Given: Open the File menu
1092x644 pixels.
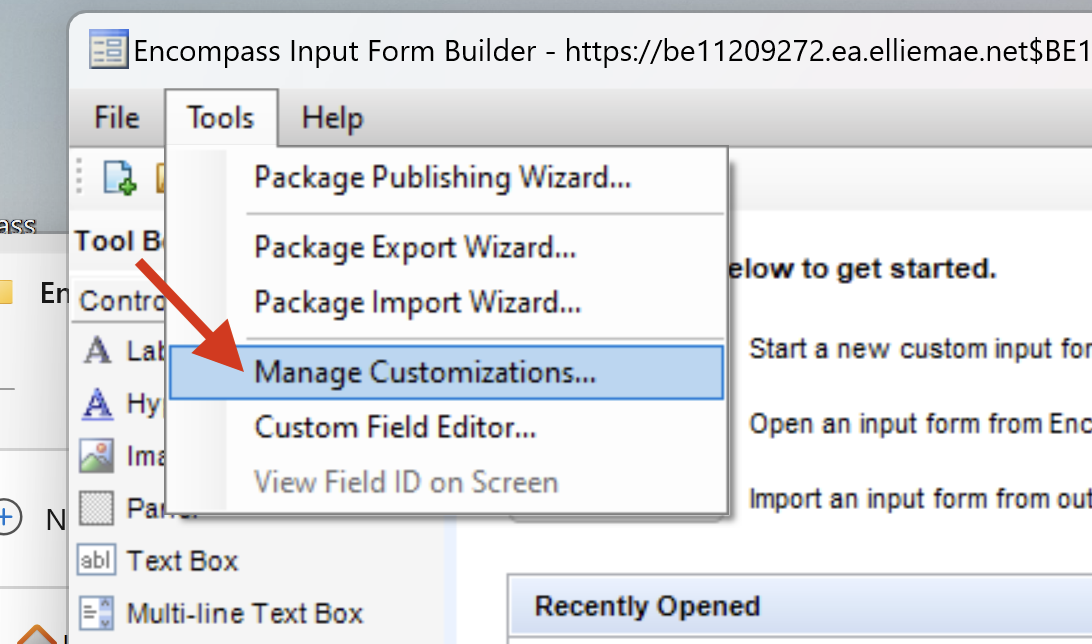Looking at the screenshot, I should point(116,118).
